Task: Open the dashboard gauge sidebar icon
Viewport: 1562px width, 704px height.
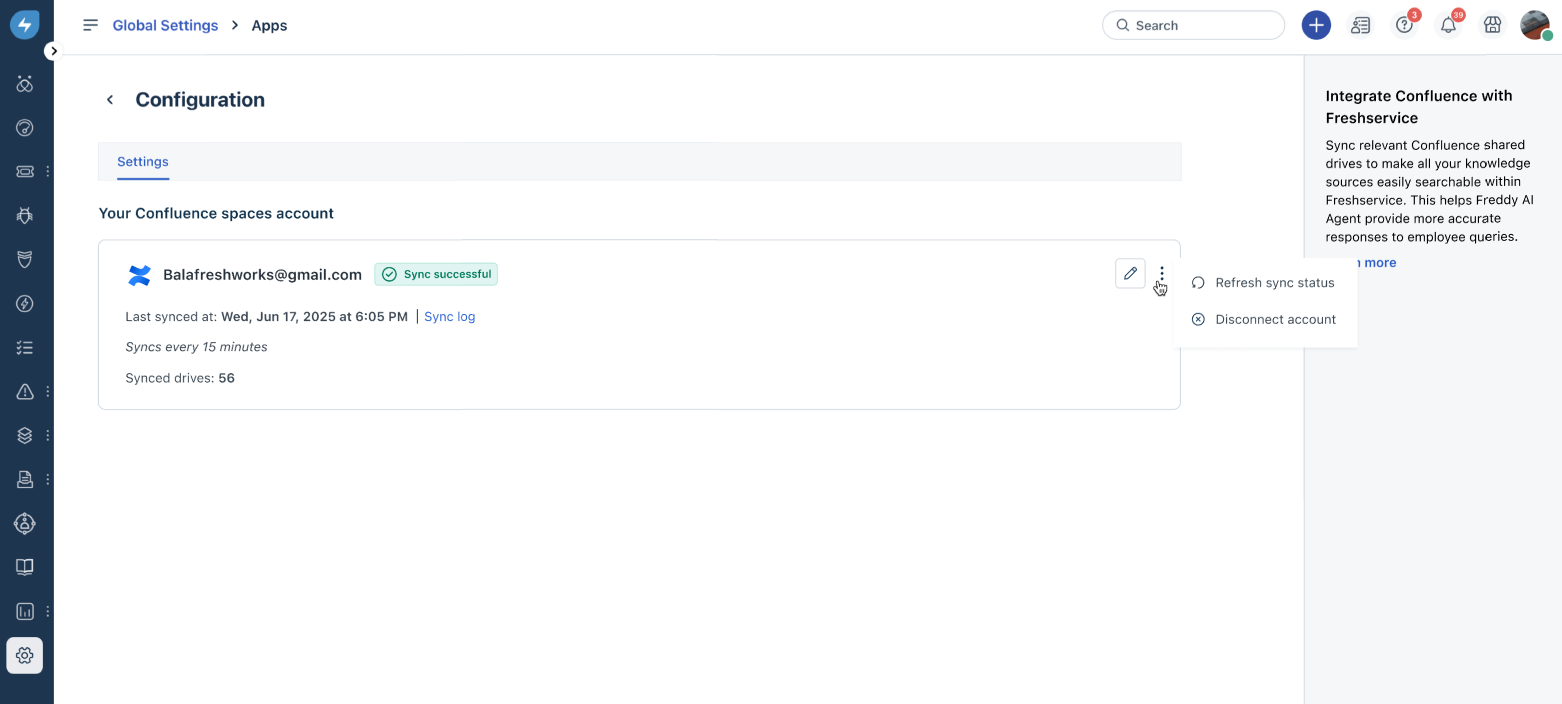Action: click(x=25, y=127)
